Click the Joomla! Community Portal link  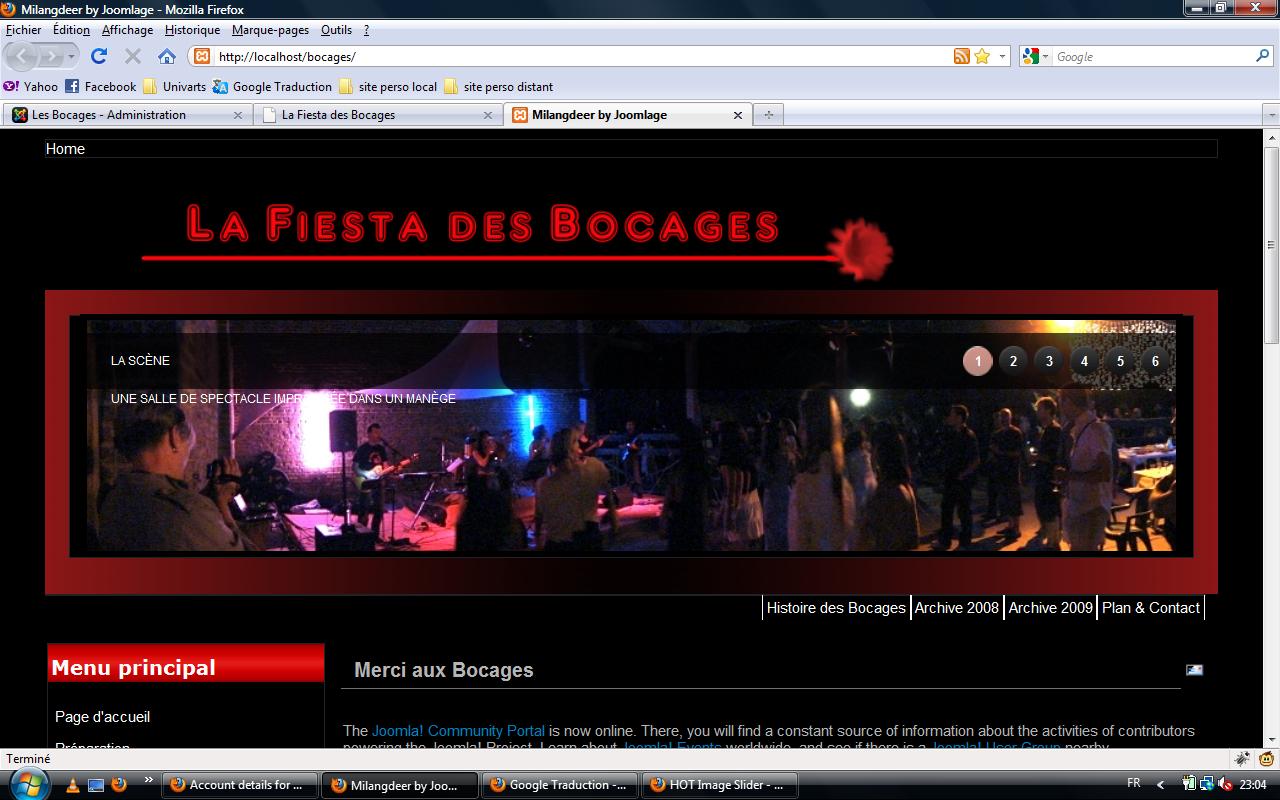coord(458,731)
